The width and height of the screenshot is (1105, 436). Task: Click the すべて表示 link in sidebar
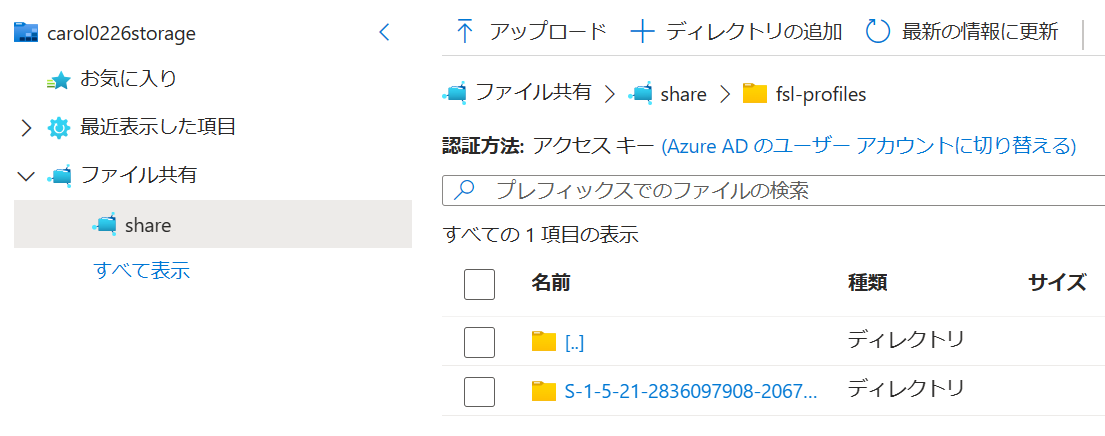pos(142,270)
